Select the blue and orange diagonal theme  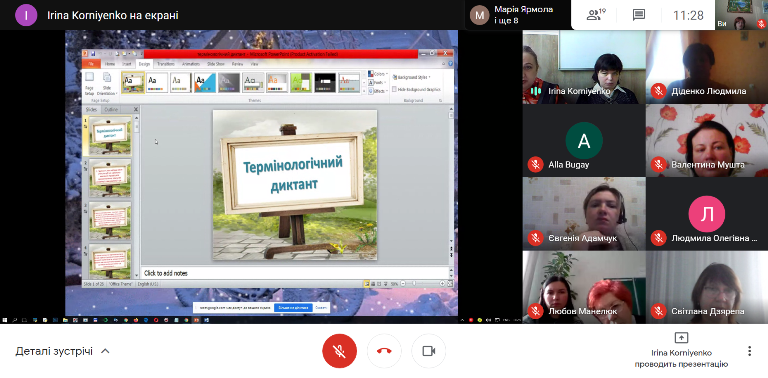205,82
